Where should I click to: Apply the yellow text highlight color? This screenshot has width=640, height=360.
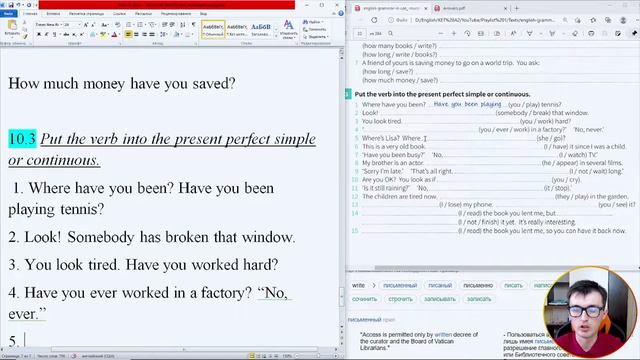click(103, 35)
